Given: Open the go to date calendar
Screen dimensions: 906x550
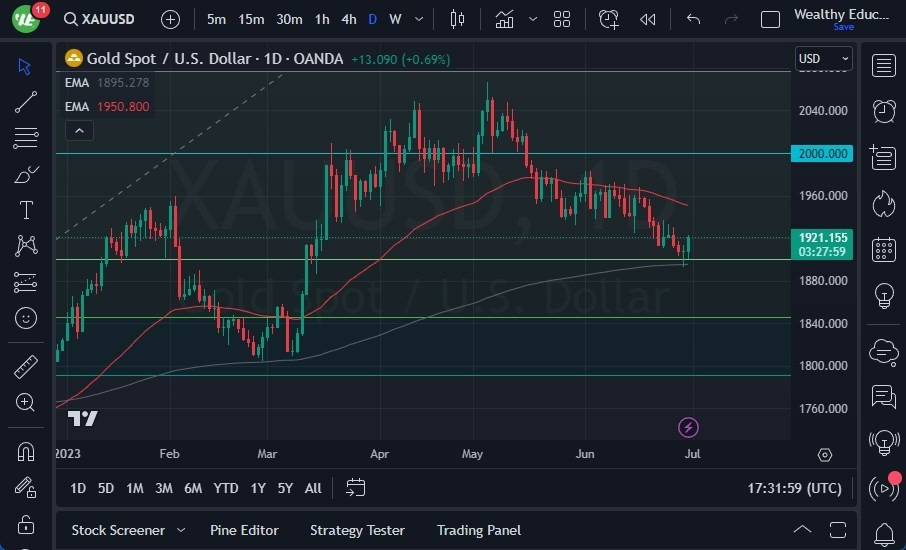Looking at the screenshot, I should [355, 488].
